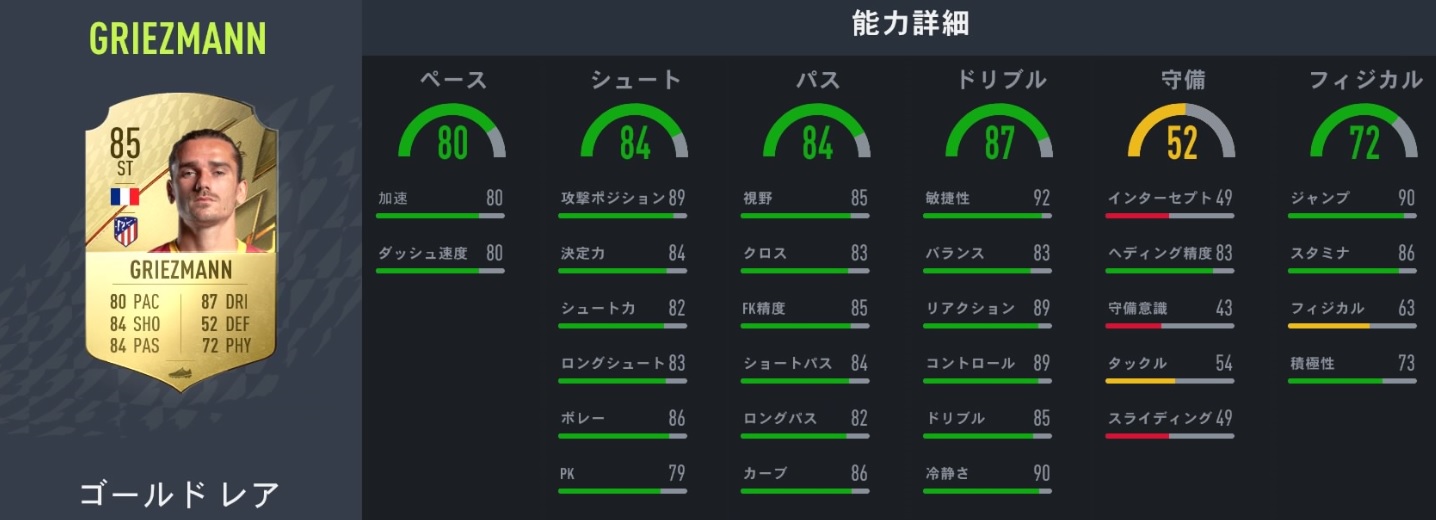Click the French flag on the card
The image size is (1436, 520).
pos(124,196)
